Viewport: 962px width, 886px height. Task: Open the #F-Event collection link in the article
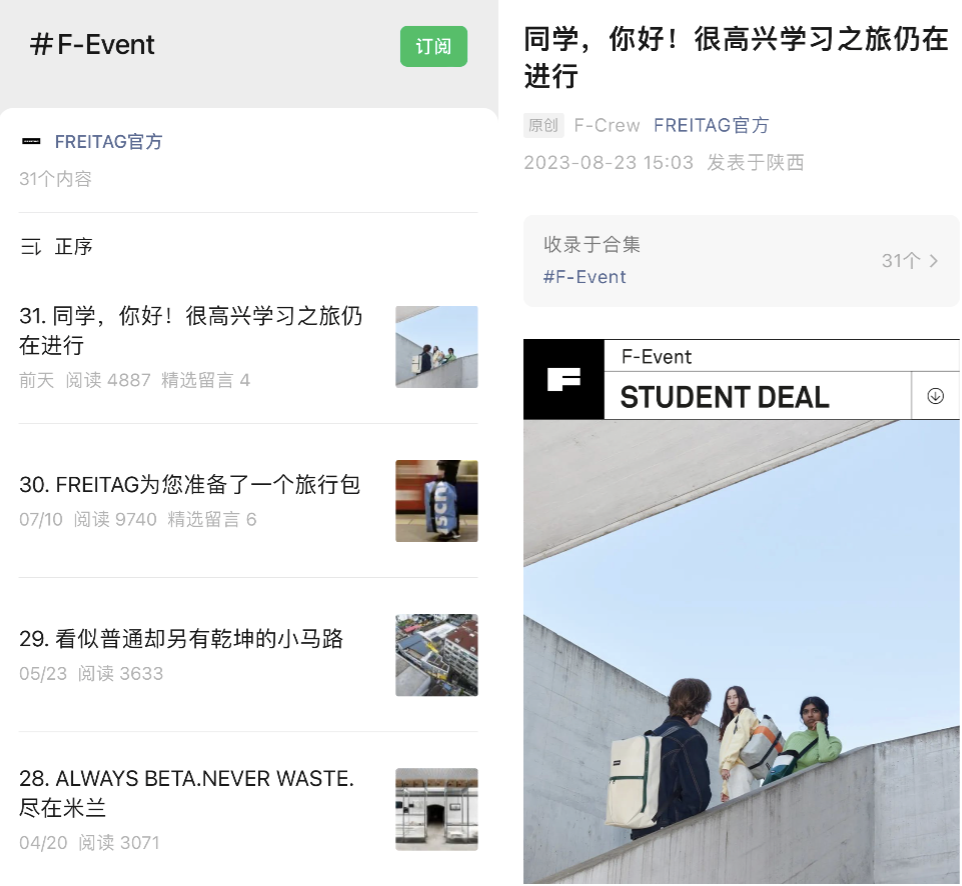point(584,277)
